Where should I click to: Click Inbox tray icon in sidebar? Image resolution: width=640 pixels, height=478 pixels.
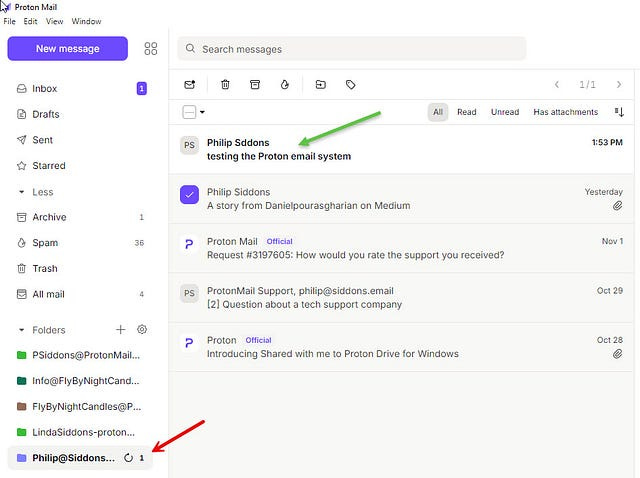[22, 89]
